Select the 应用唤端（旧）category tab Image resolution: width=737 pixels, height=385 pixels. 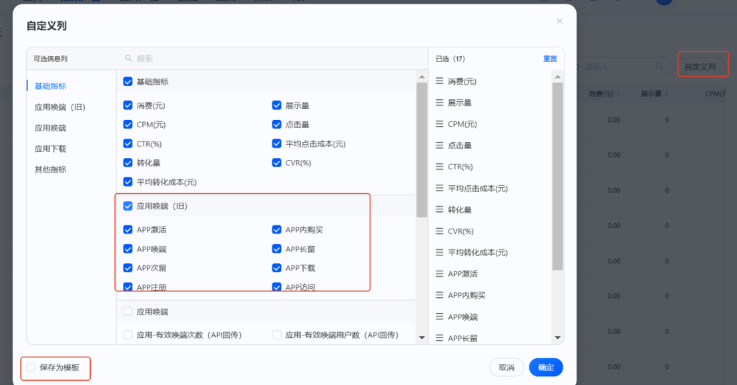[x=60, y=107]
